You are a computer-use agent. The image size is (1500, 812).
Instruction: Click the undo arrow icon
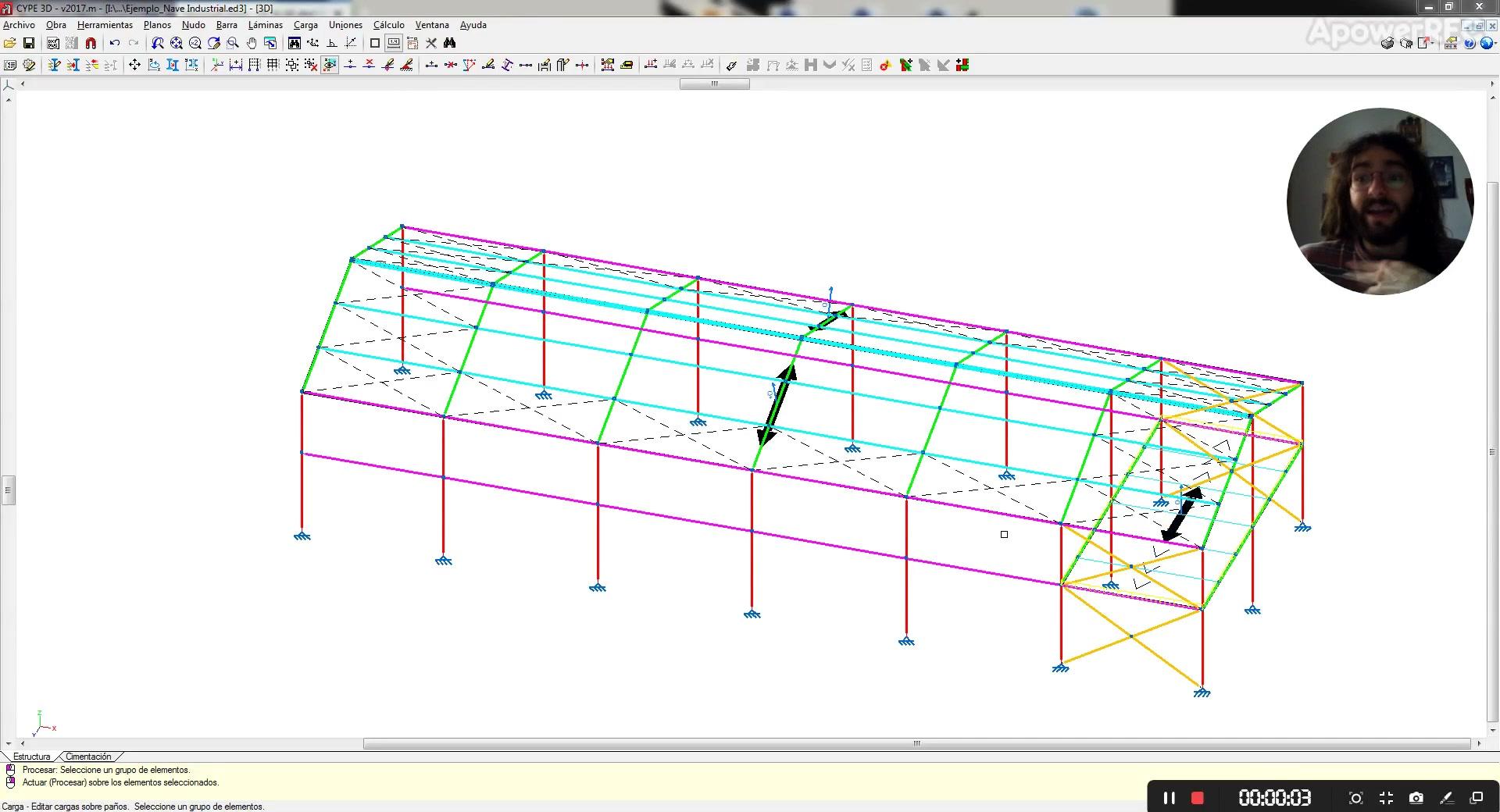115,43
